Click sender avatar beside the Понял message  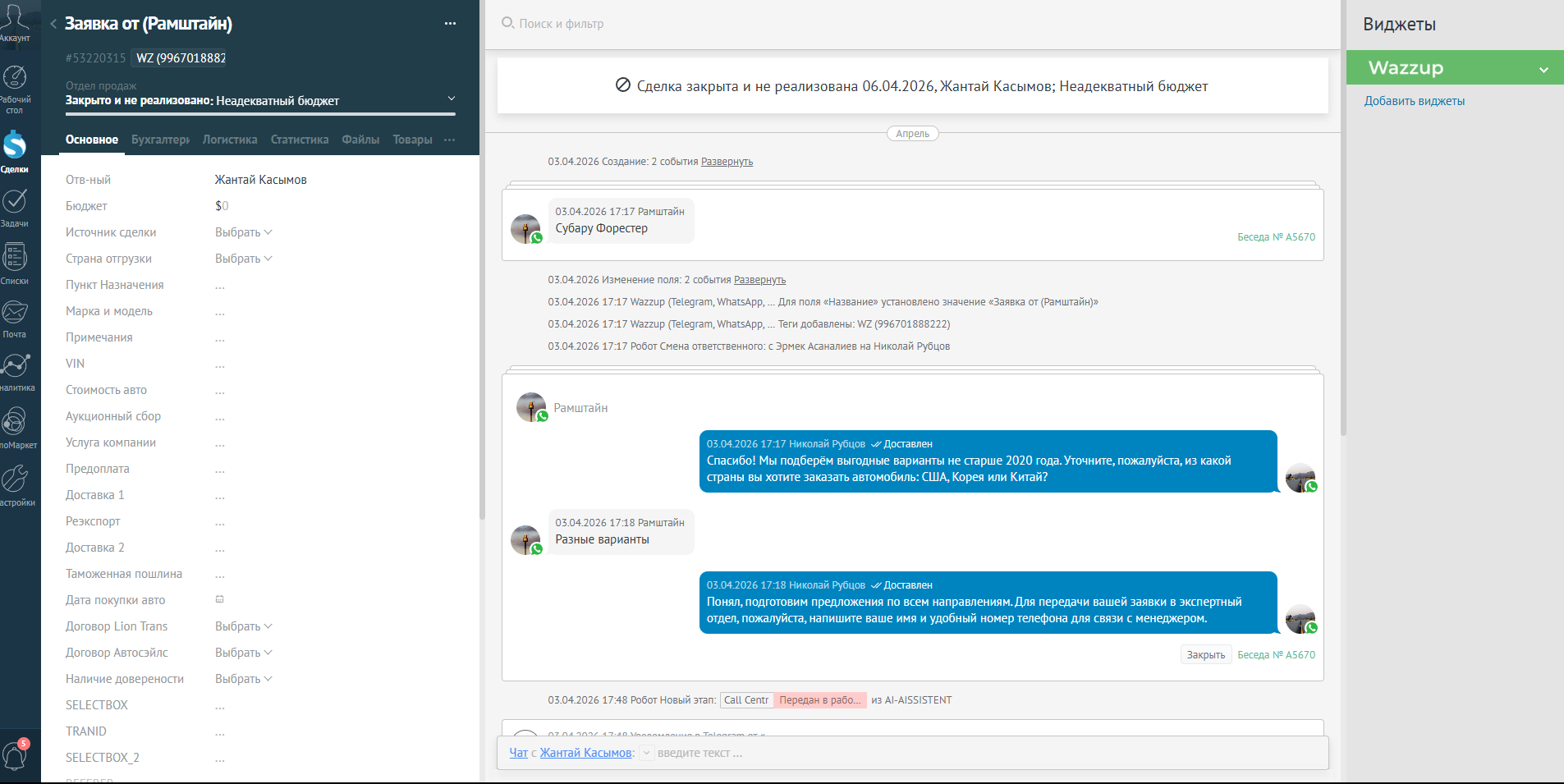pos(1300,619)
